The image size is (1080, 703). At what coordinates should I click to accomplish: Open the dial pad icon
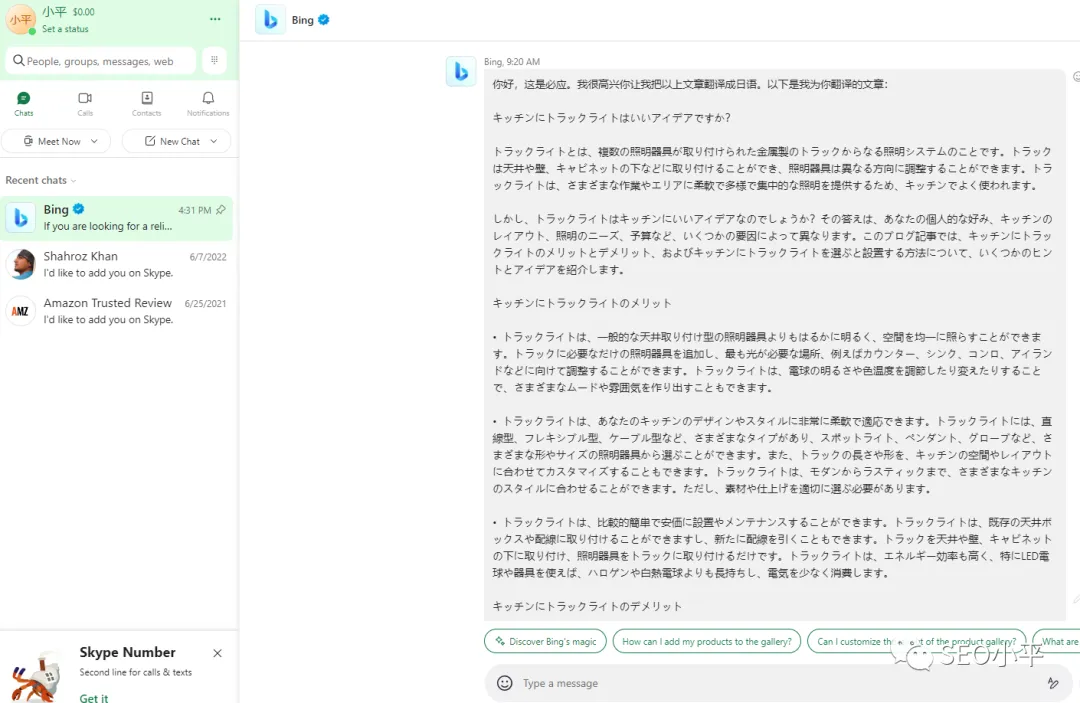tap(214, 61)
